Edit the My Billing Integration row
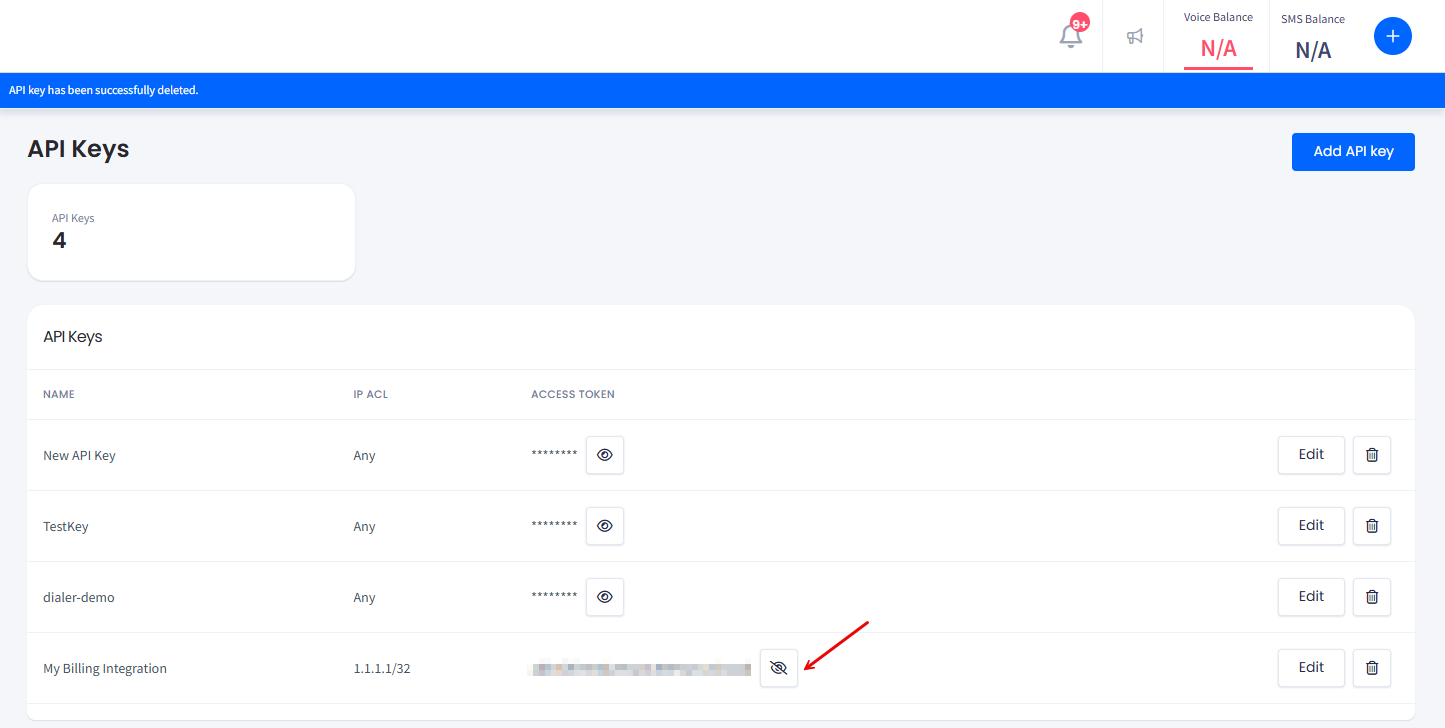The height and width of the screenshot is (728, 1445). [x=1311, y=668]
